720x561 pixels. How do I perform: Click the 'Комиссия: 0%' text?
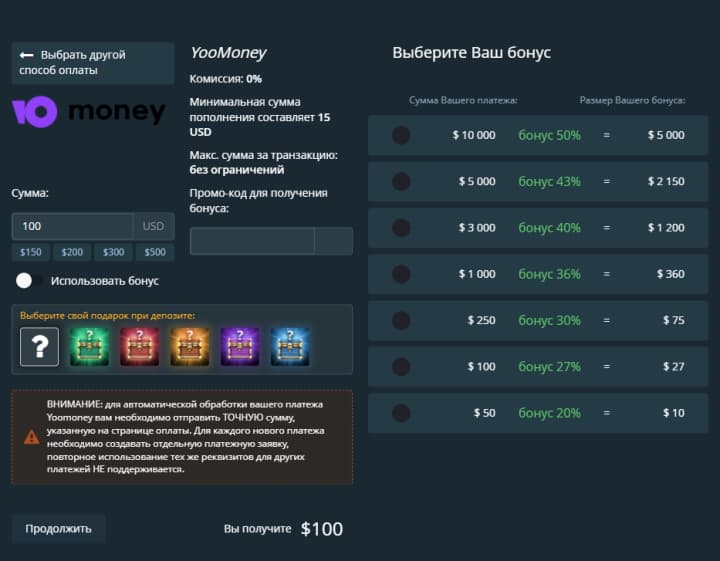pos(225,79)
